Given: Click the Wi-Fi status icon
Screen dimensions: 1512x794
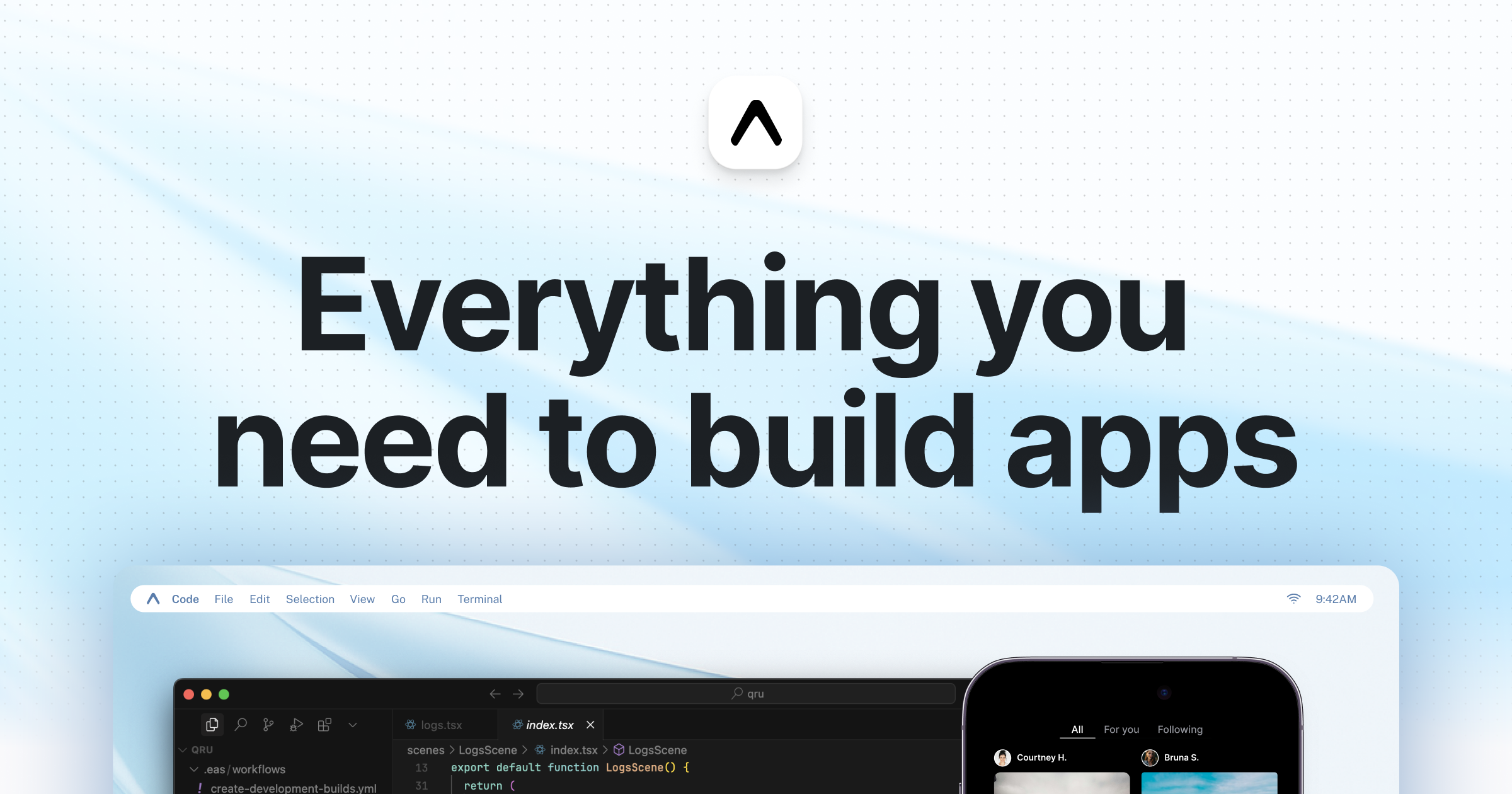Looking at the screenshot, I should (1295, 599).
